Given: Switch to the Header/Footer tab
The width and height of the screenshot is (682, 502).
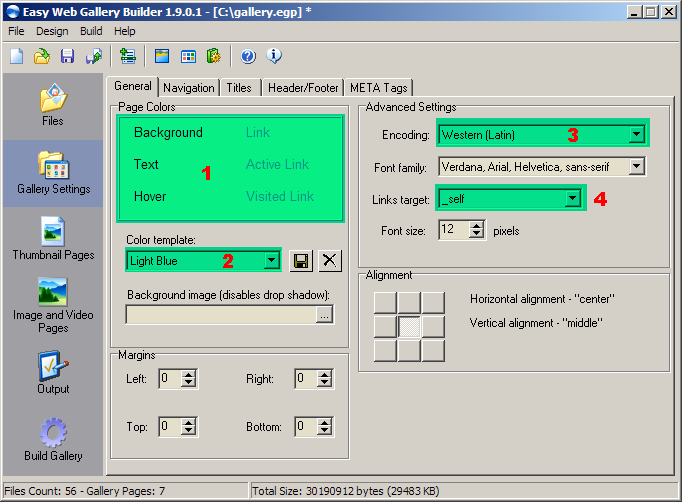Looking at the screenshot, I should (303, 88).
